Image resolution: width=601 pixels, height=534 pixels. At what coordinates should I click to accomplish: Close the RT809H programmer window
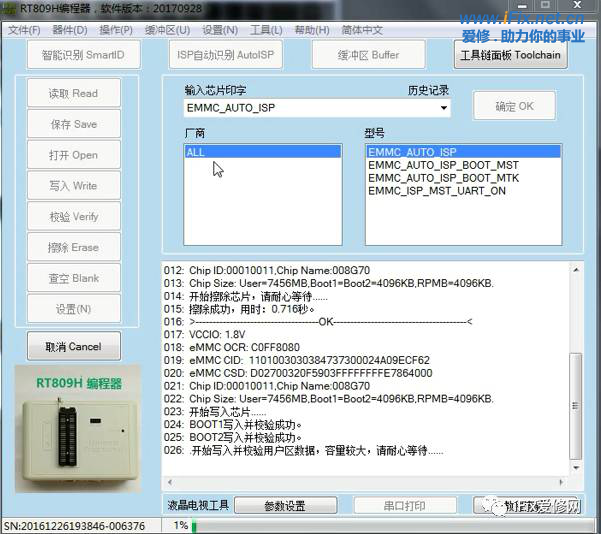pyautogui.click(x=578, y=5)
